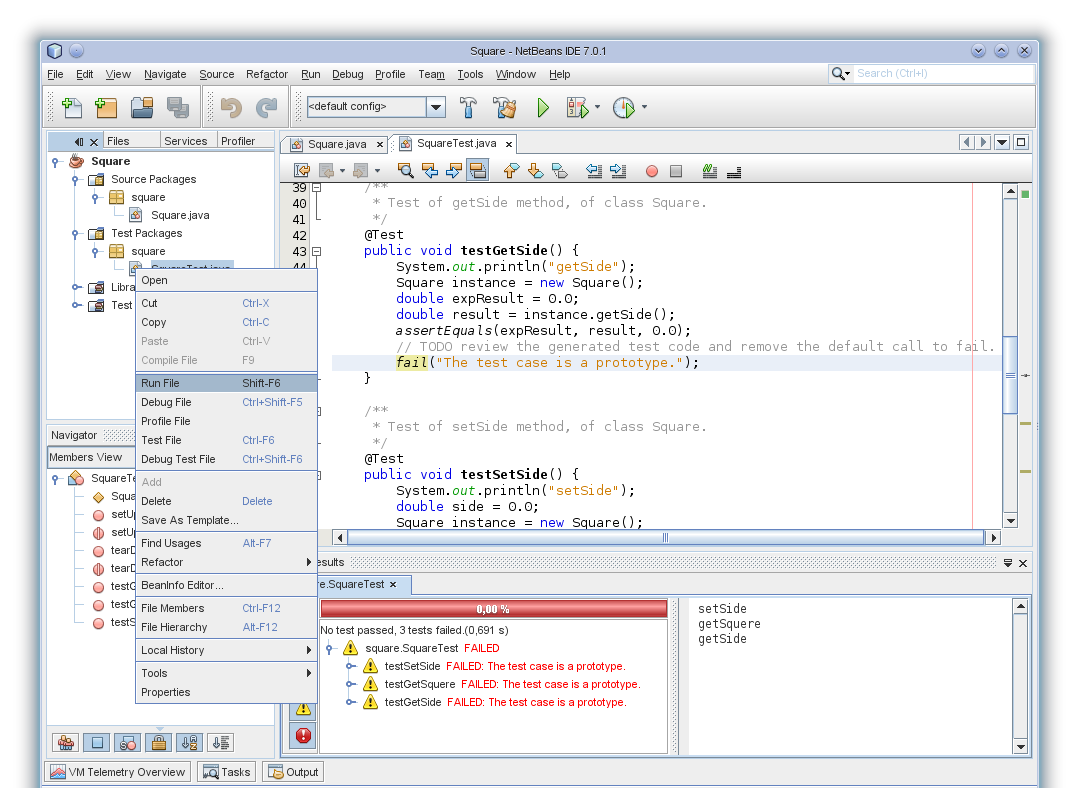Select testGetSquere failed test row
Screen dimensions: 1079x788
click(512, 684)
